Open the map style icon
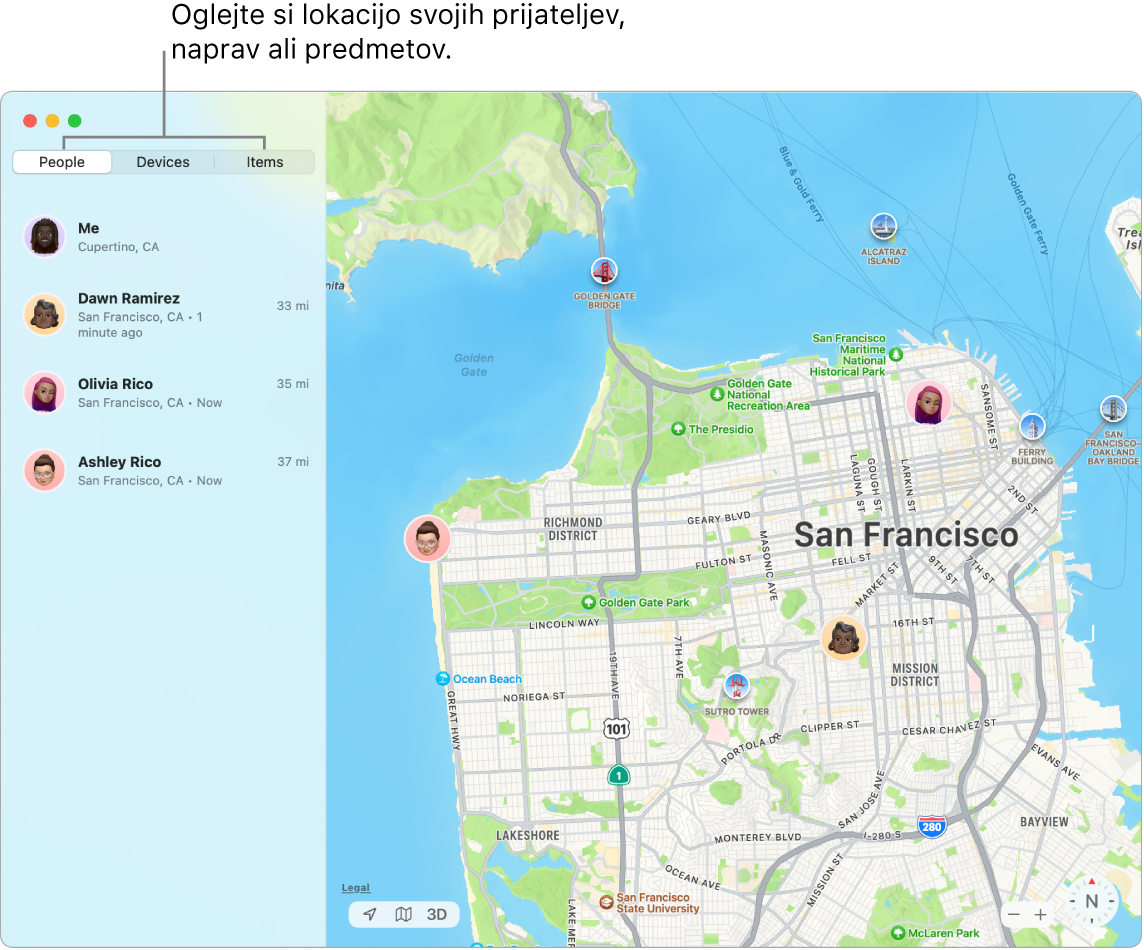This screenshot has width=1144, height=950. click(x=402, y=913)
